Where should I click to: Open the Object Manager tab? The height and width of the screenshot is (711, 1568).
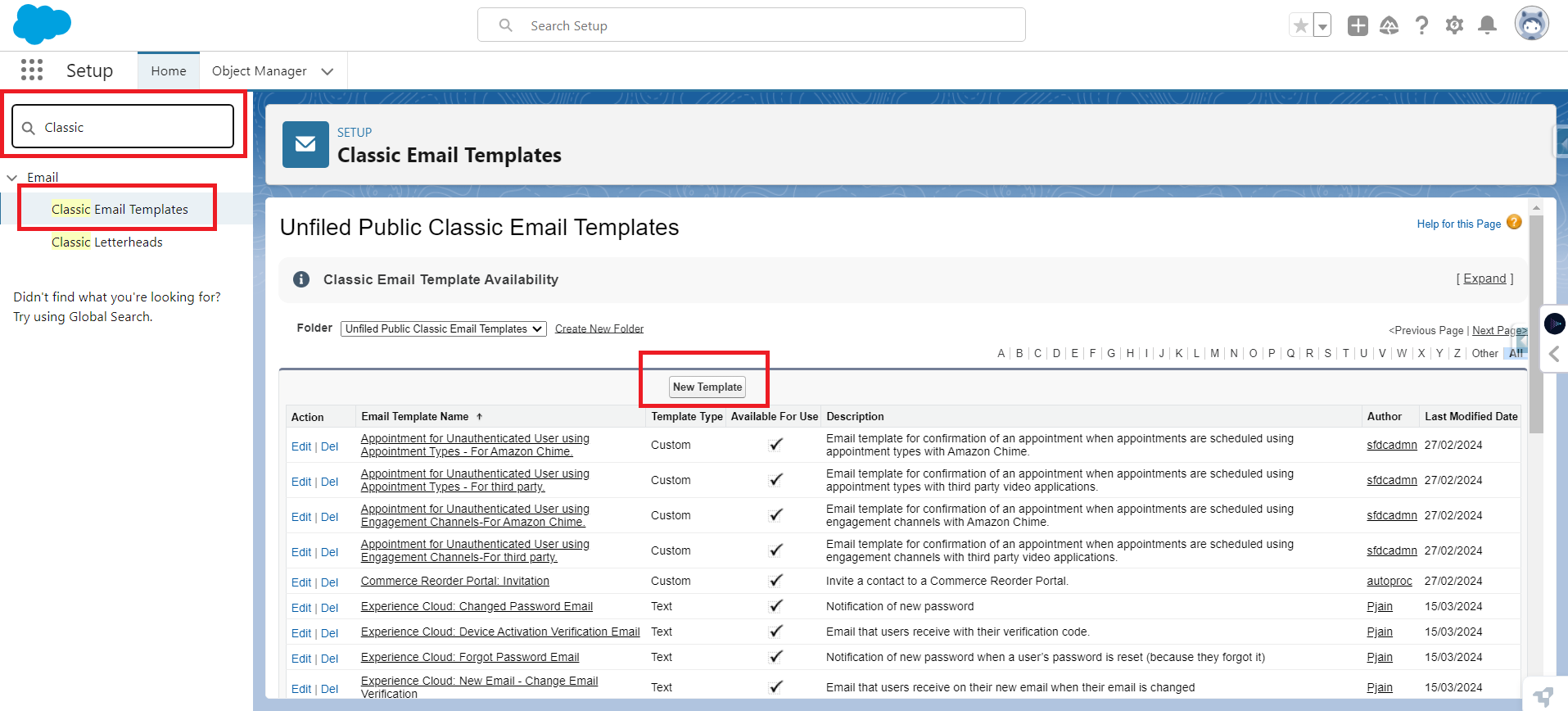tap(259, 71)
